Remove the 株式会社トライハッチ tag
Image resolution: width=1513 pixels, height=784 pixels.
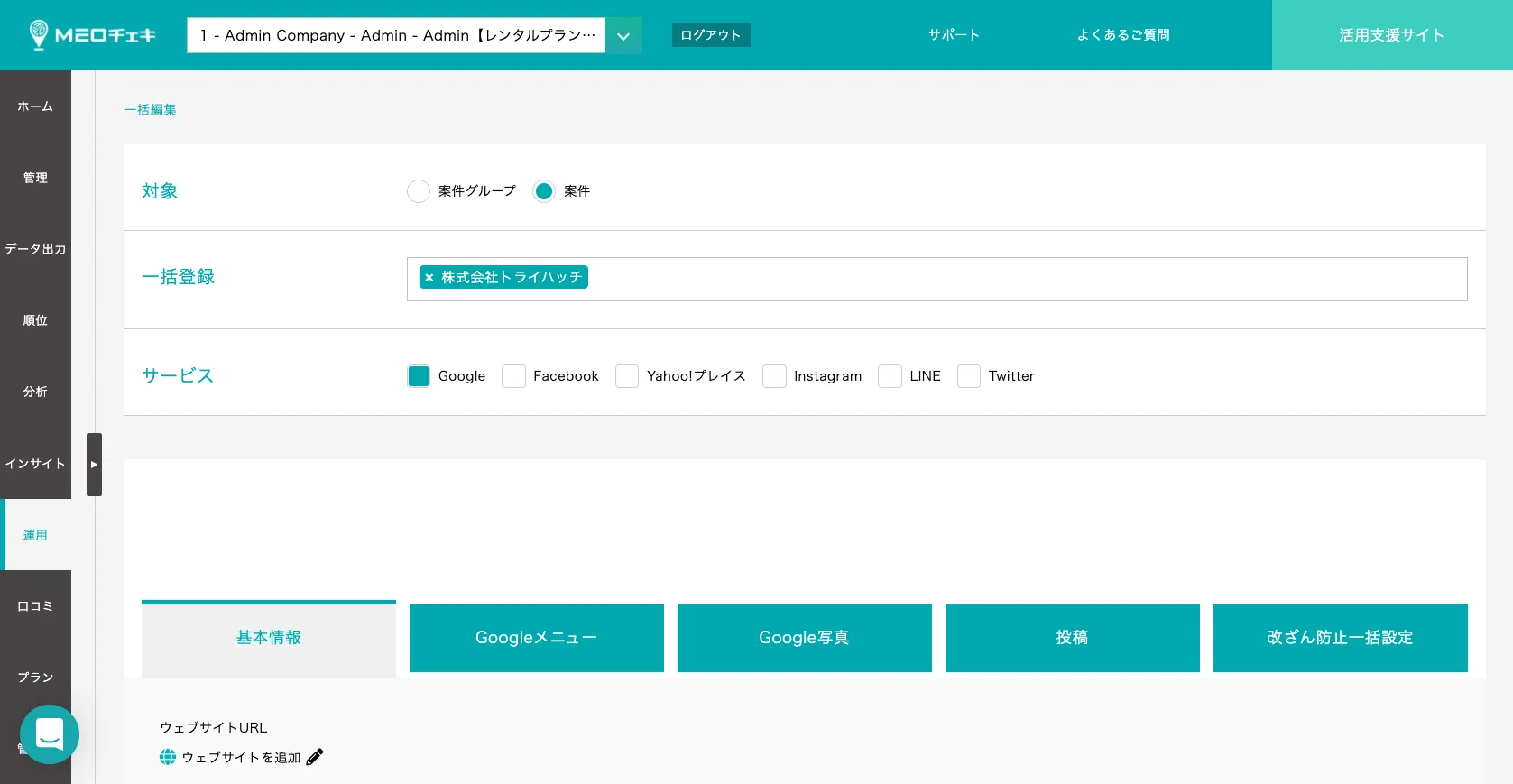(429, 278)
